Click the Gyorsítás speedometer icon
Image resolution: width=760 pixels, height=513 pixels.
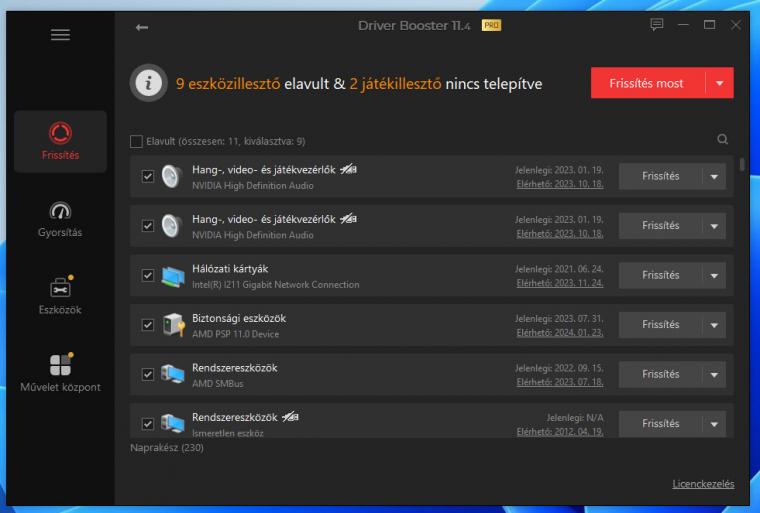click(60, 211)
